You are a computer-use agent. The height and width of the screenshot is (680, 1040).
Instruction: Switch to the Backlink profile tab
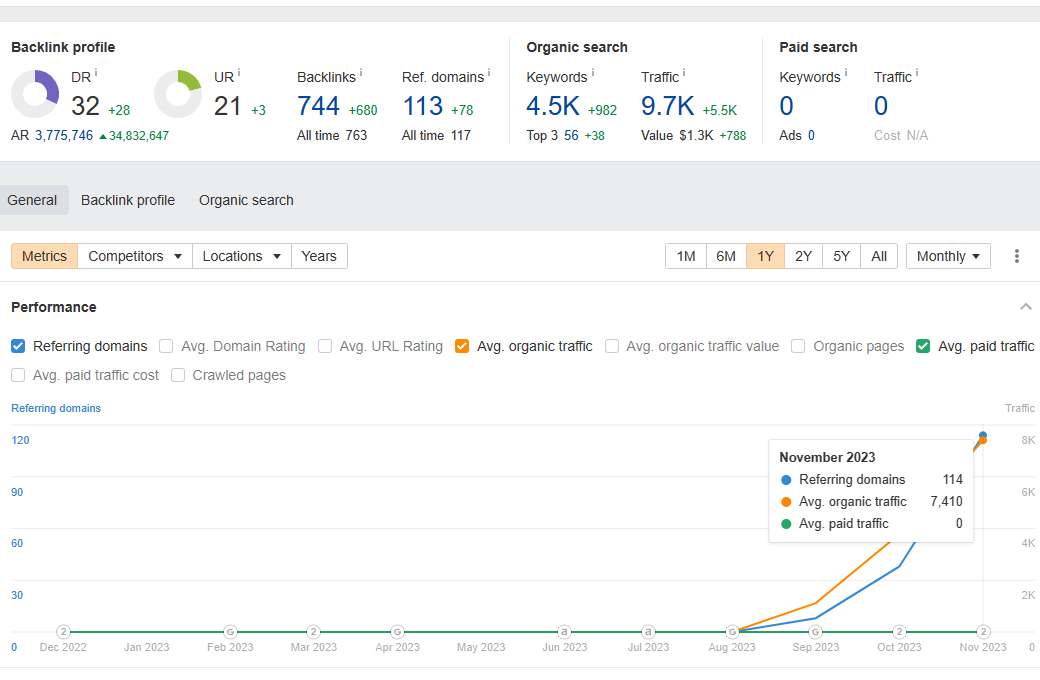(128, 200)
